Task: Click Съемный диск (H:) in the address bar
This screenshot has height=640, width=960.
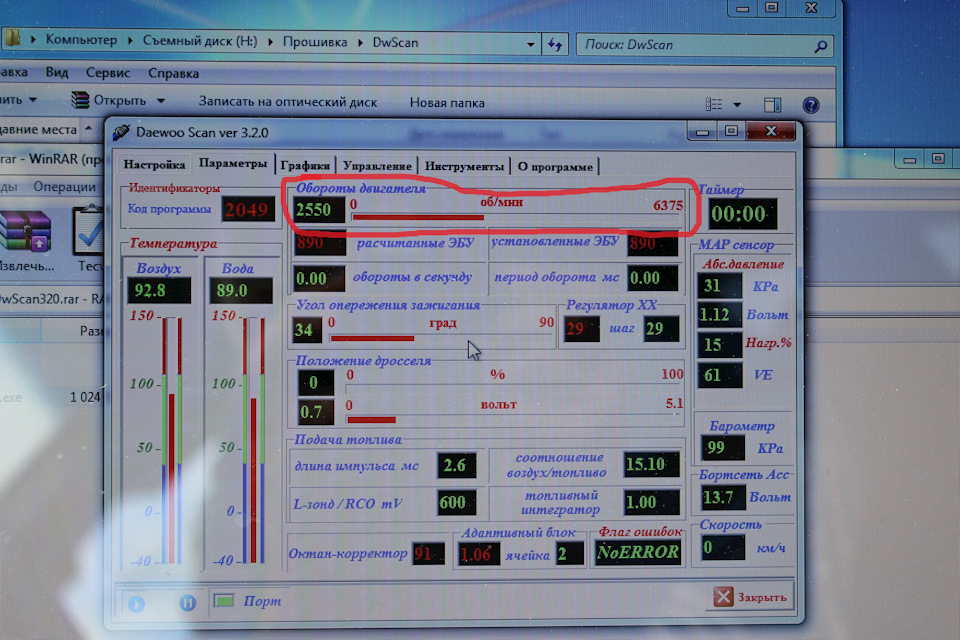Action: point(200,41)
